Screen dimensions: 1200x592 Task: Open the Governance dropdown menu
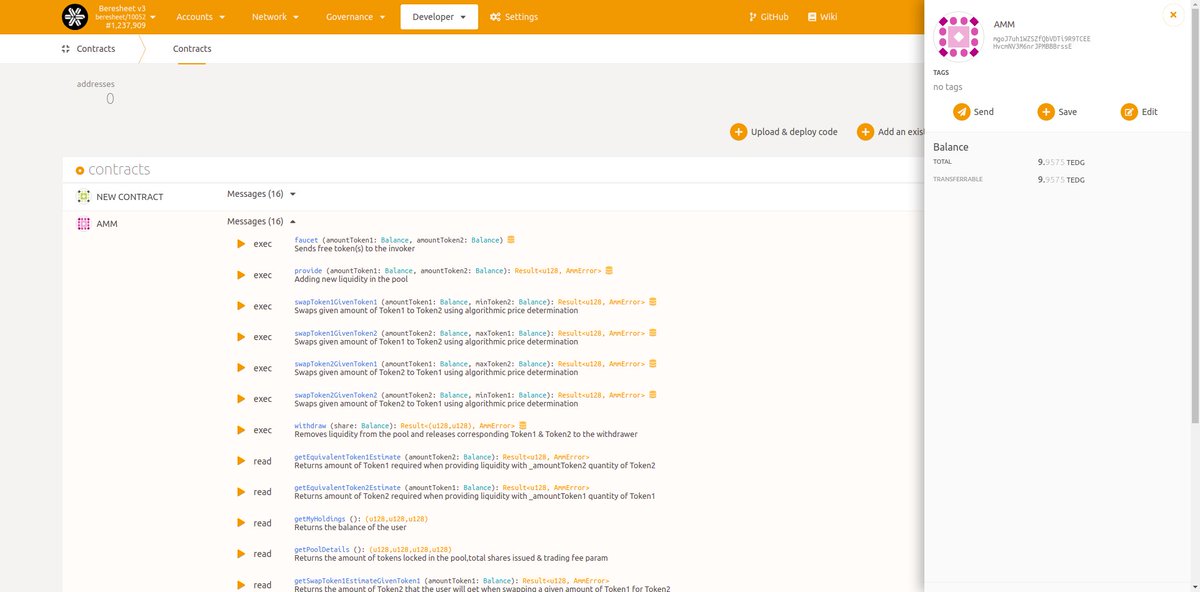356,17
